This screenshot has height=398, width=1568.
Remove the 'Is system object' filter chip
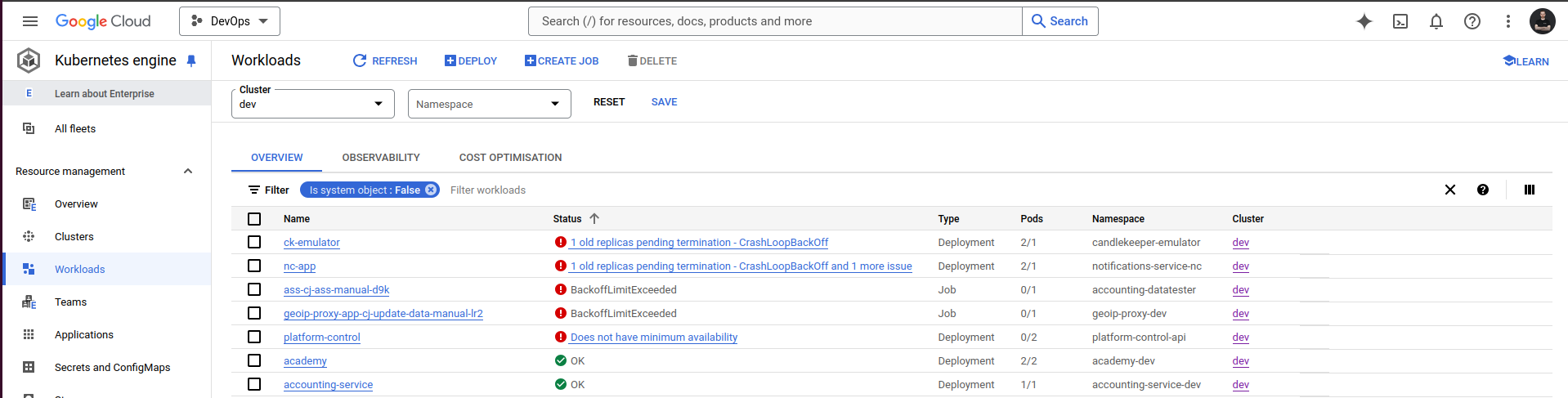[x=431, y=190]
